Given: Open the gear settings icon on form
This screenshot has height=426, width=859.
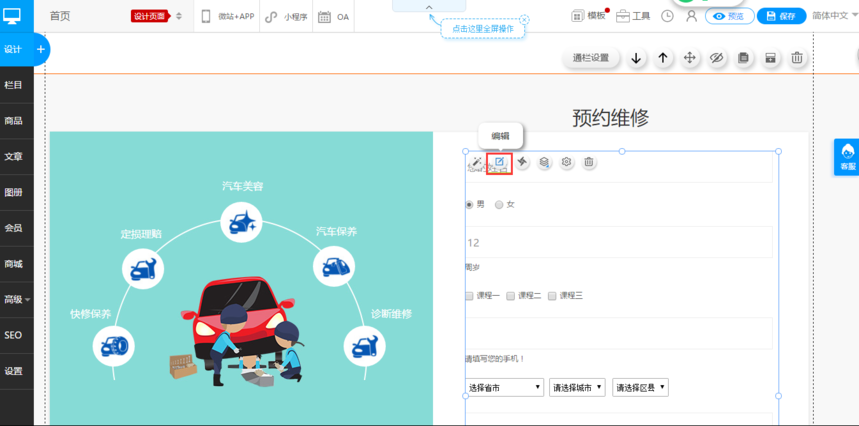Looking at the screenshot, I should [567, 162].
